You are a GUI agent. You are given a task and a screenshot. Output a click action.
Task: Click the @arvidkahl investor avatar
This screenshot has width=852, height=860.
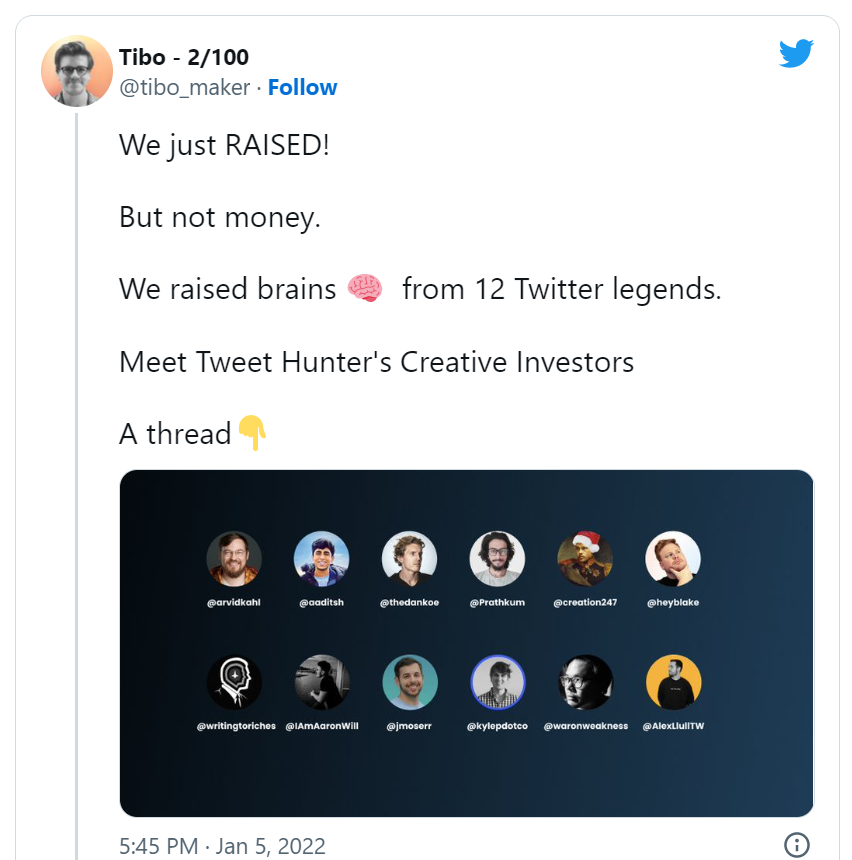tap(234, 558)
